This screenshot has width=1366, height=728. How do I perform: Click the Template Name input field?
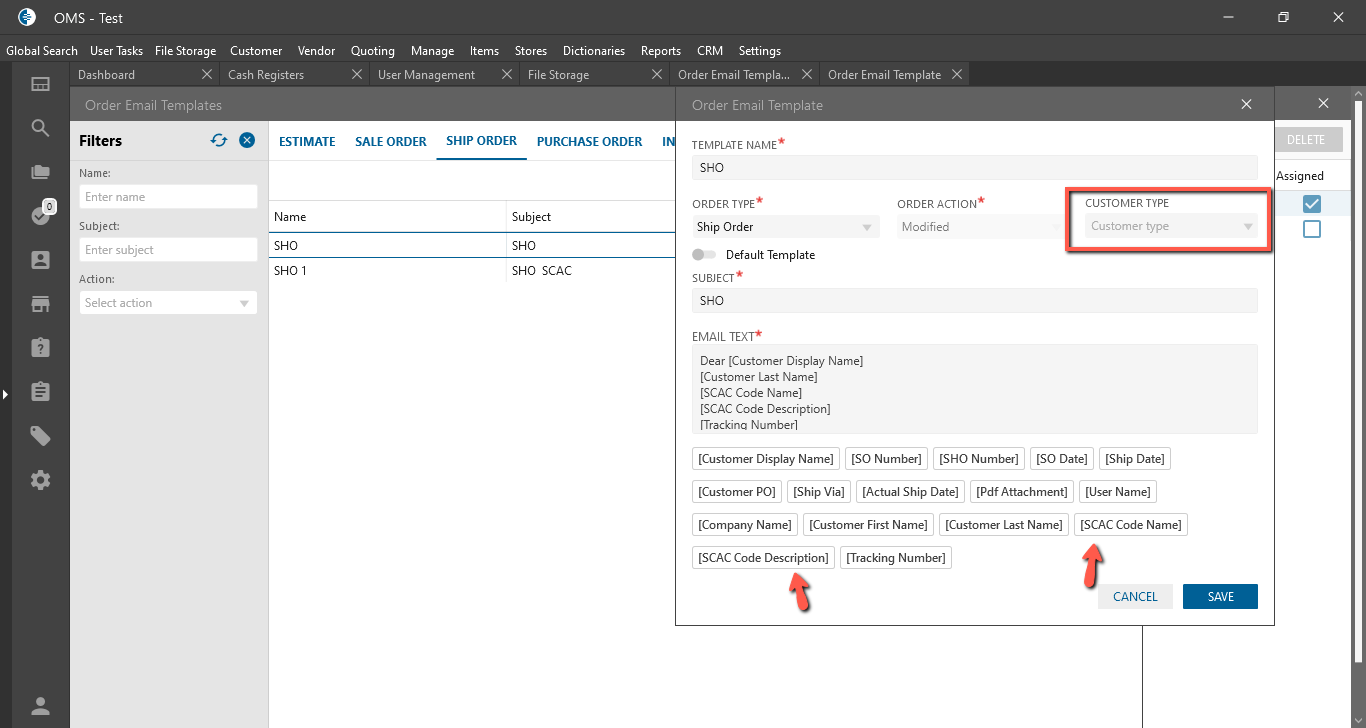[x=974, y=168]
